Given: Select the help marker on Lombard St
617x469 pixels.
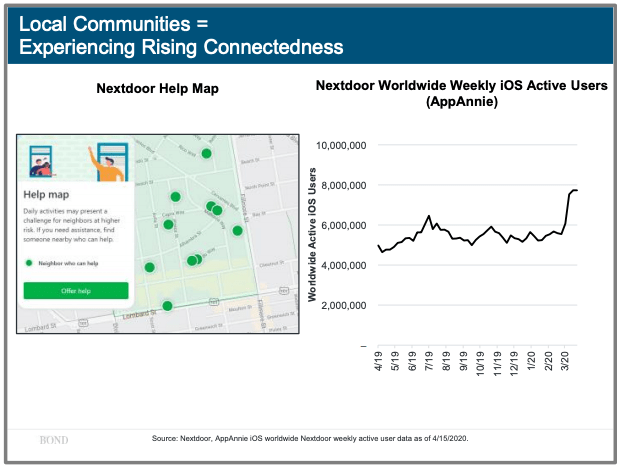Looking at the screenshot, I should pyautogui.click(x=167, y=306).
